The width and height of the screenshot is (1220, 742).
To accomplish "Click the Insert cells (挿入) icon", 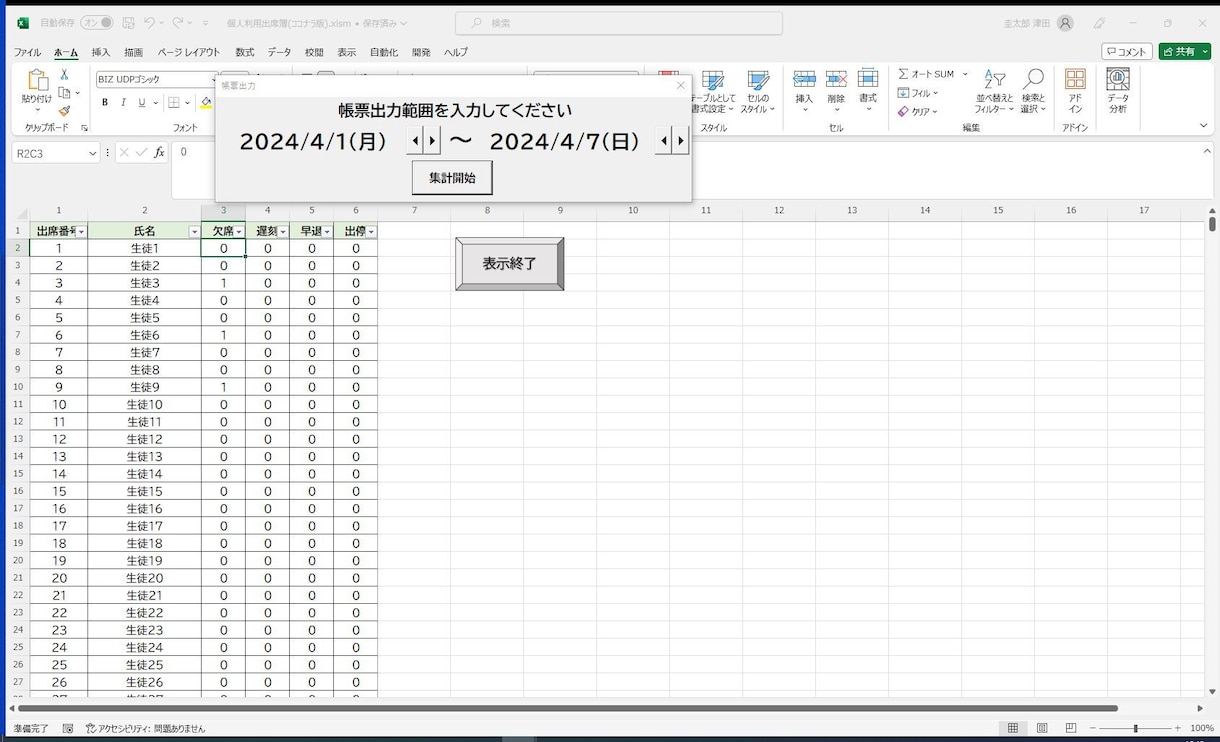I will [804, 79].
